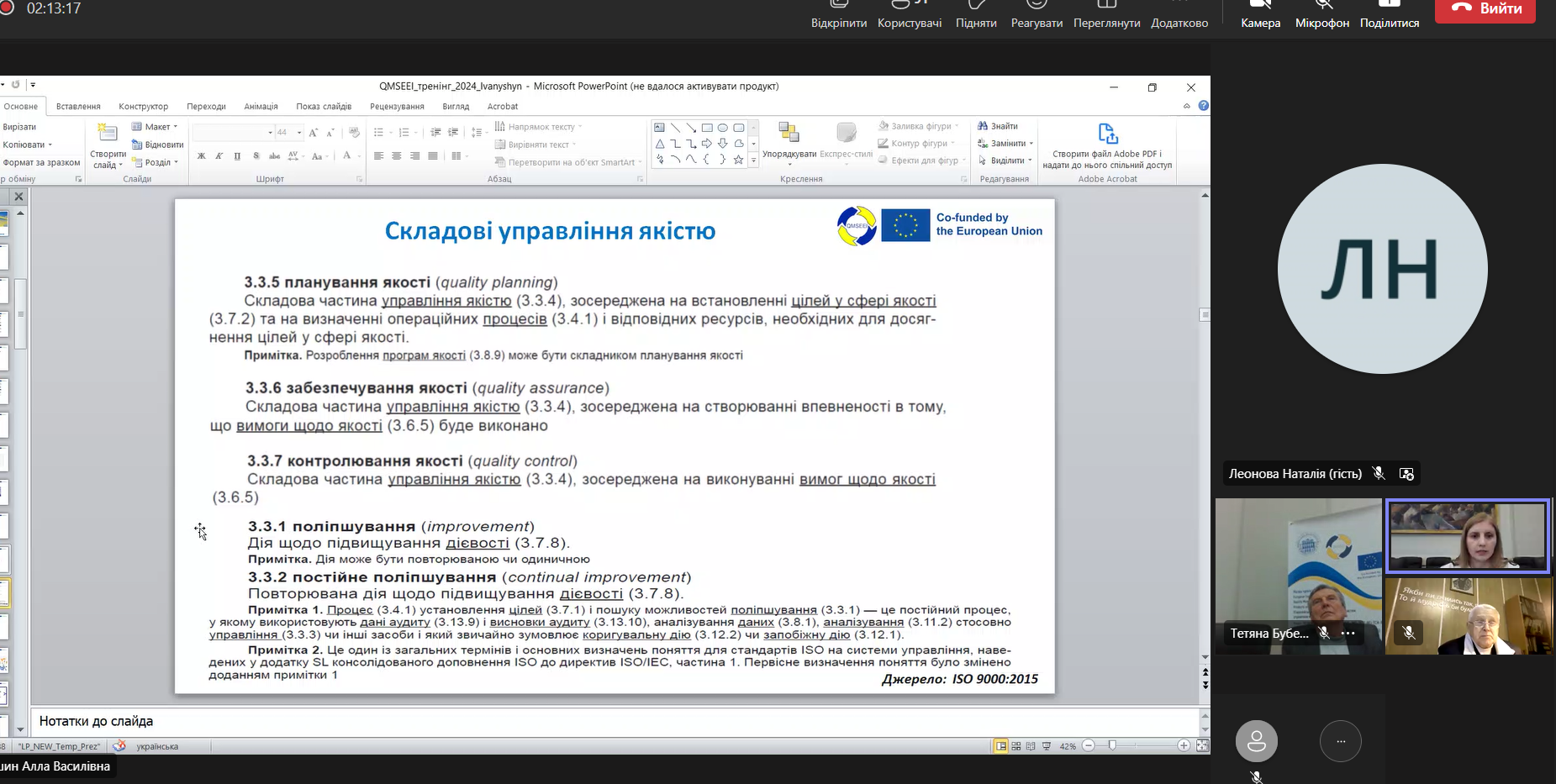Image resolution: width=1556 pixels, height=784 pixels.
Task: Click the Create Adobe PDF share icon
Action: pos(1107,134)
